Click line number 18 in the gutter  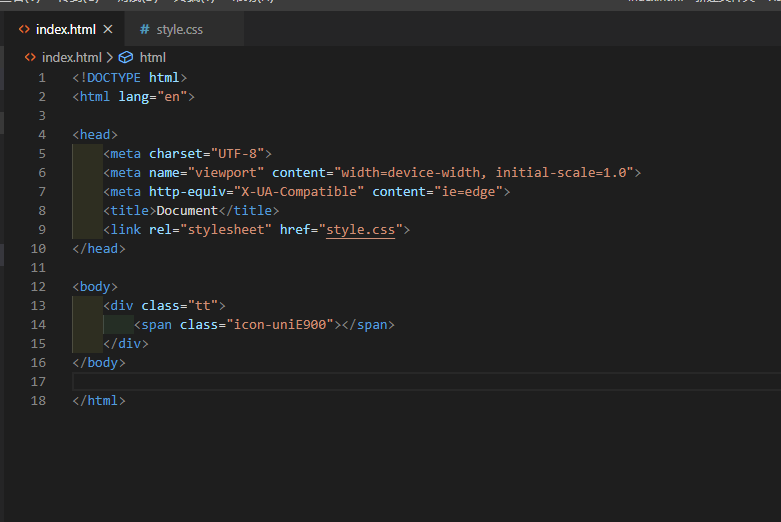tap(38, 400)
